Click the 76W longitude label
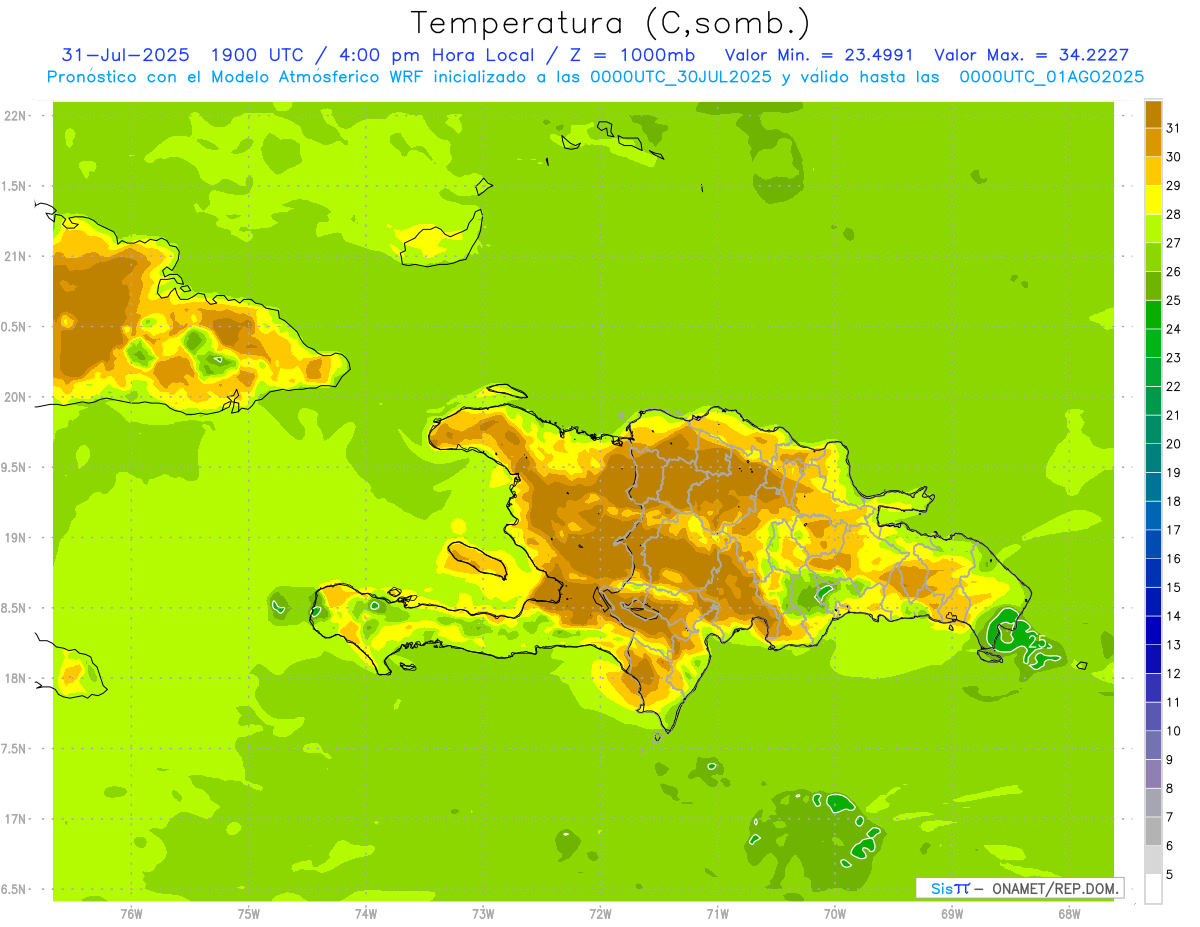Screen dimensions: 1200x927 (x=131, y=913)
